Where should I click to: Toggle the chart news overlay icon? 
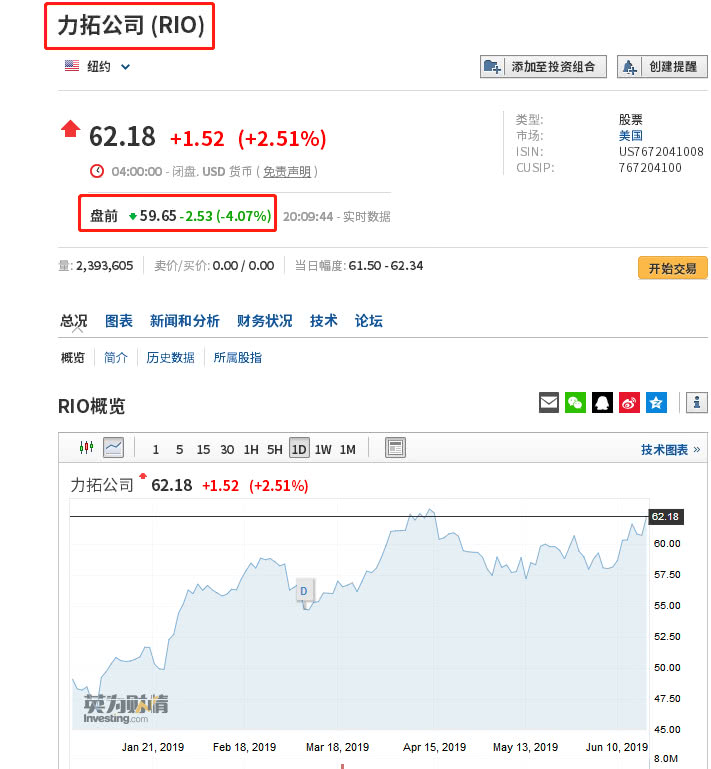tap(395, 447)
